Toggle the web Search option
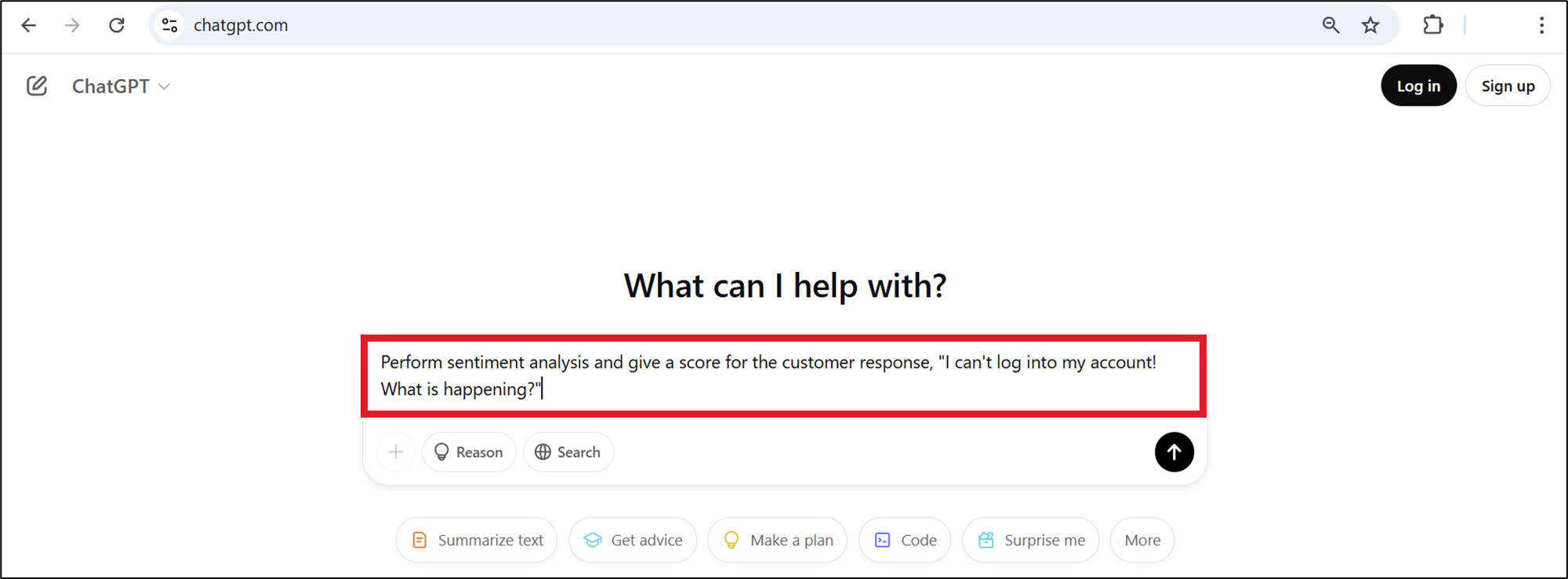 coord(568,452)
